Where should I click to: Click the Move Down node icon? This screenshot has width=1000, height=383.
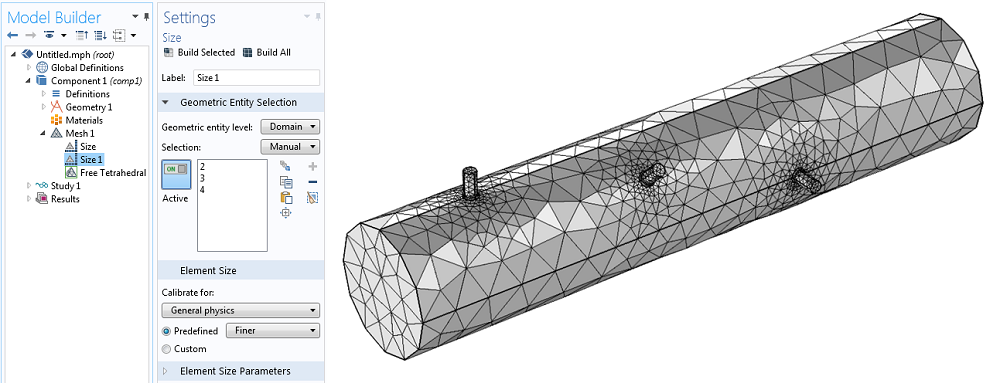click(100, 34)
